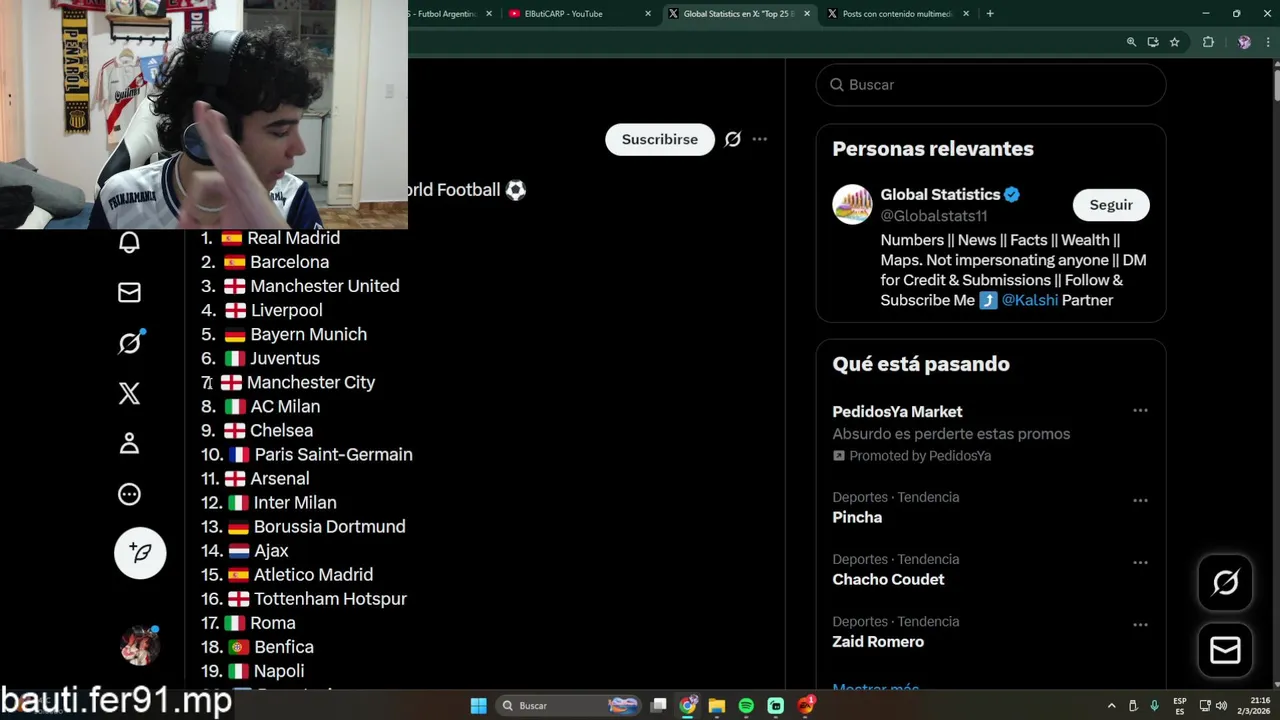Open Chacho Coudet trending topic

(x=888, y=579)
